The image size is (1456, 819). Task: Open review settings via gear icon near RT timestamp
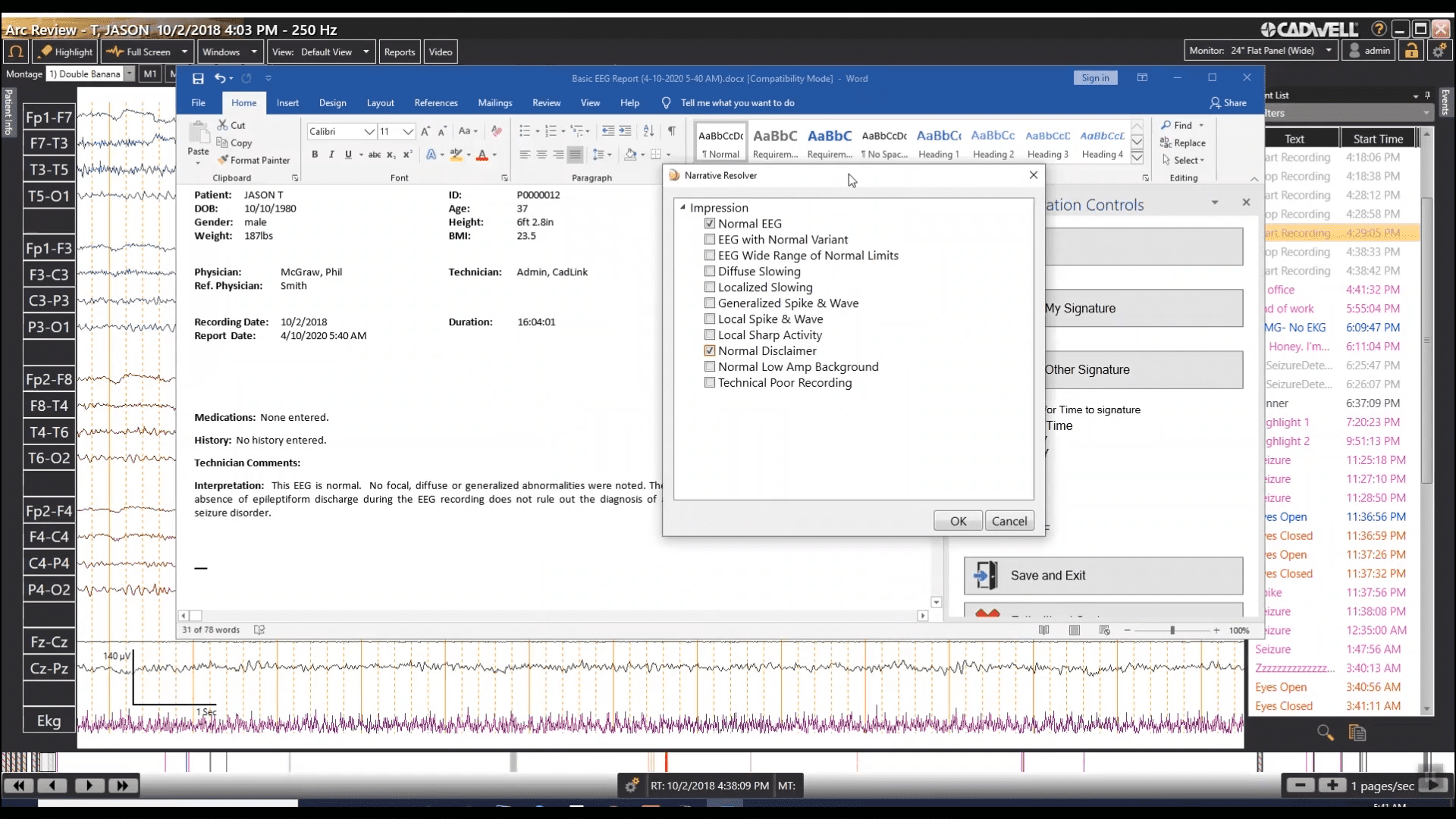point(631,785)
